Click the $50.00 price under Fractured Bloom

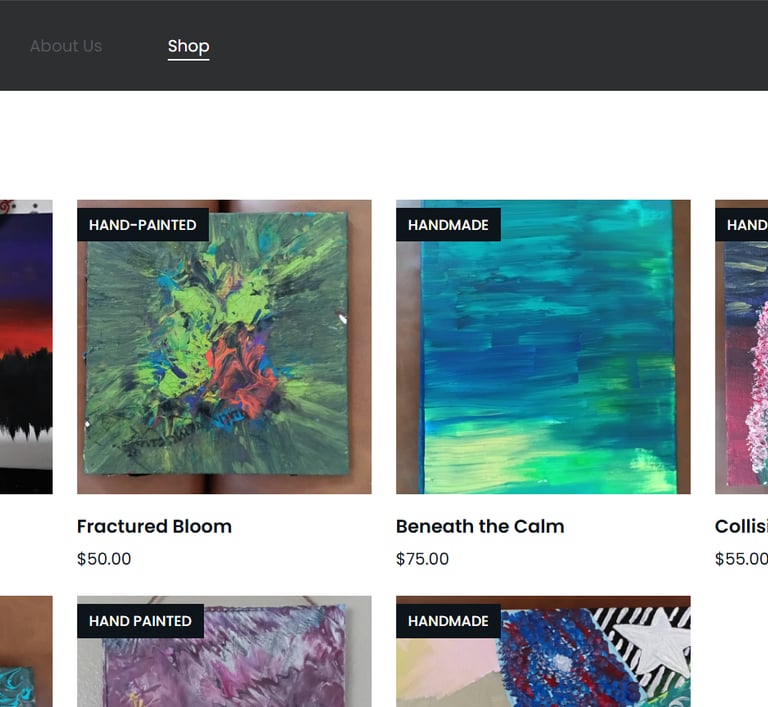point(104,559)
